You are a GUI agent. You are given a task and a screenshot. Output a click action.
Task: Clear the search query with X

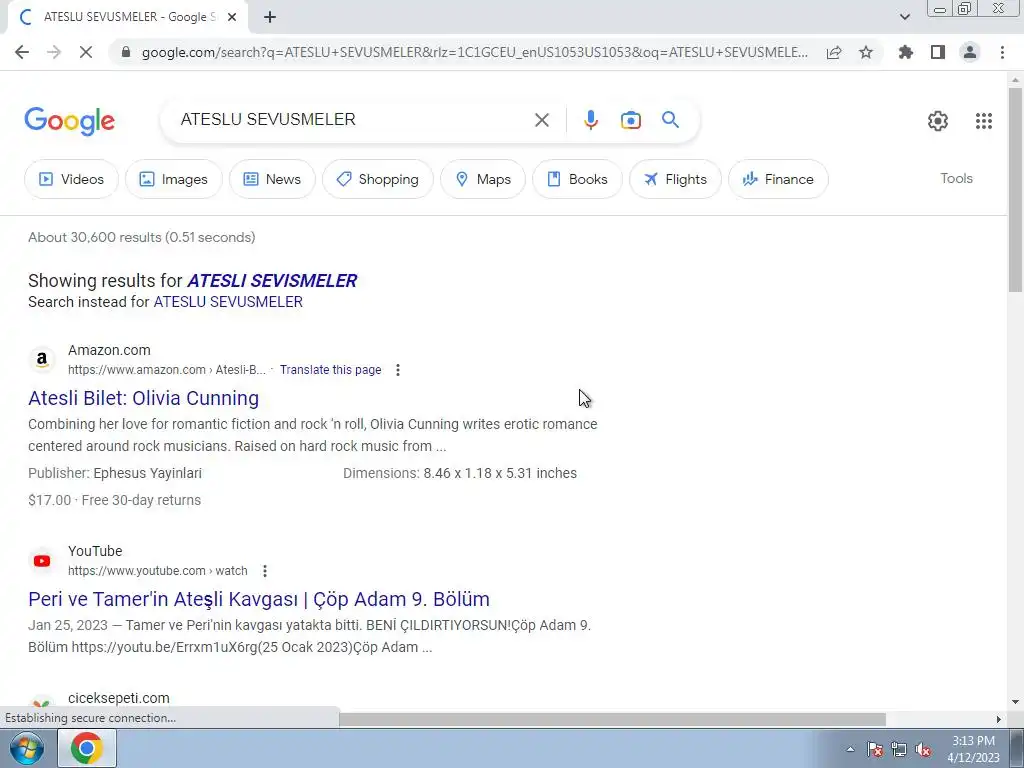coord(542,120)
